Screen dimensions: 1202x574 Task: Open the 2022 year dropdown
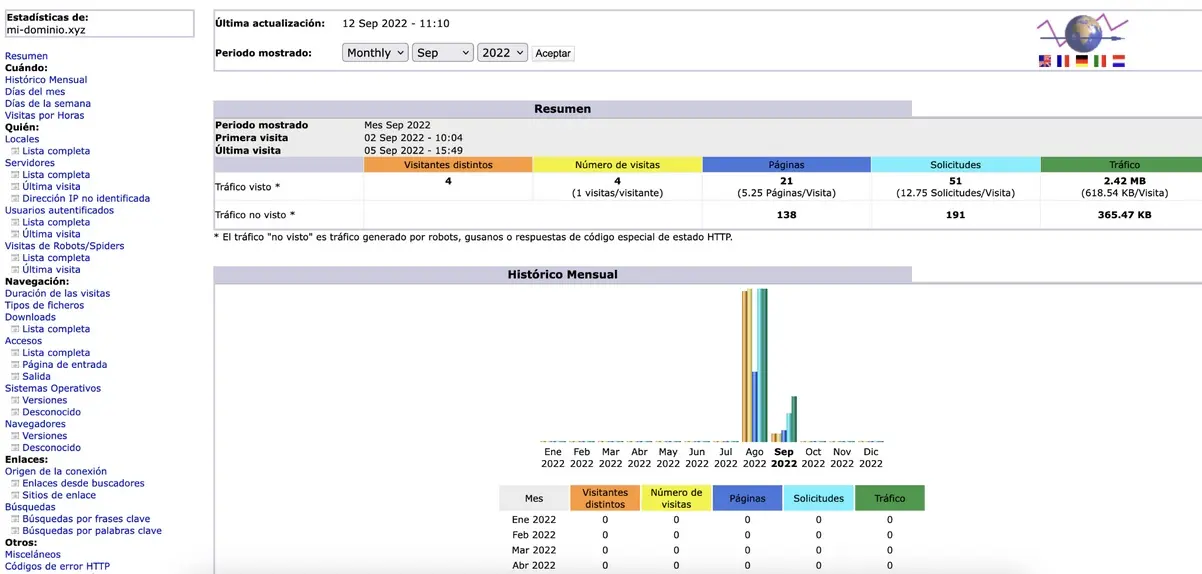[502, 53]
